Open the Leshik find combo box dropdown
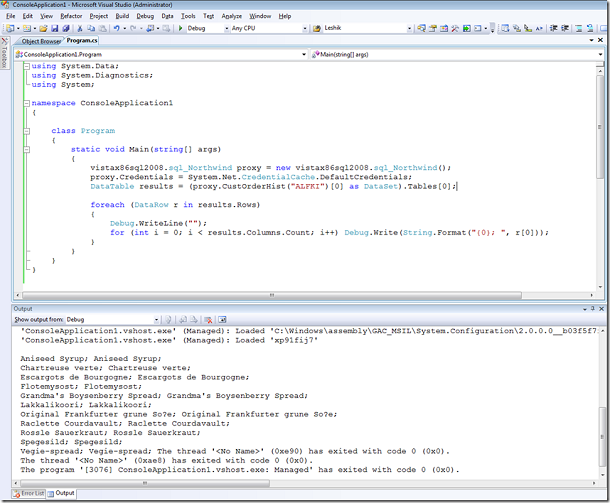 (x=409, y=28)
